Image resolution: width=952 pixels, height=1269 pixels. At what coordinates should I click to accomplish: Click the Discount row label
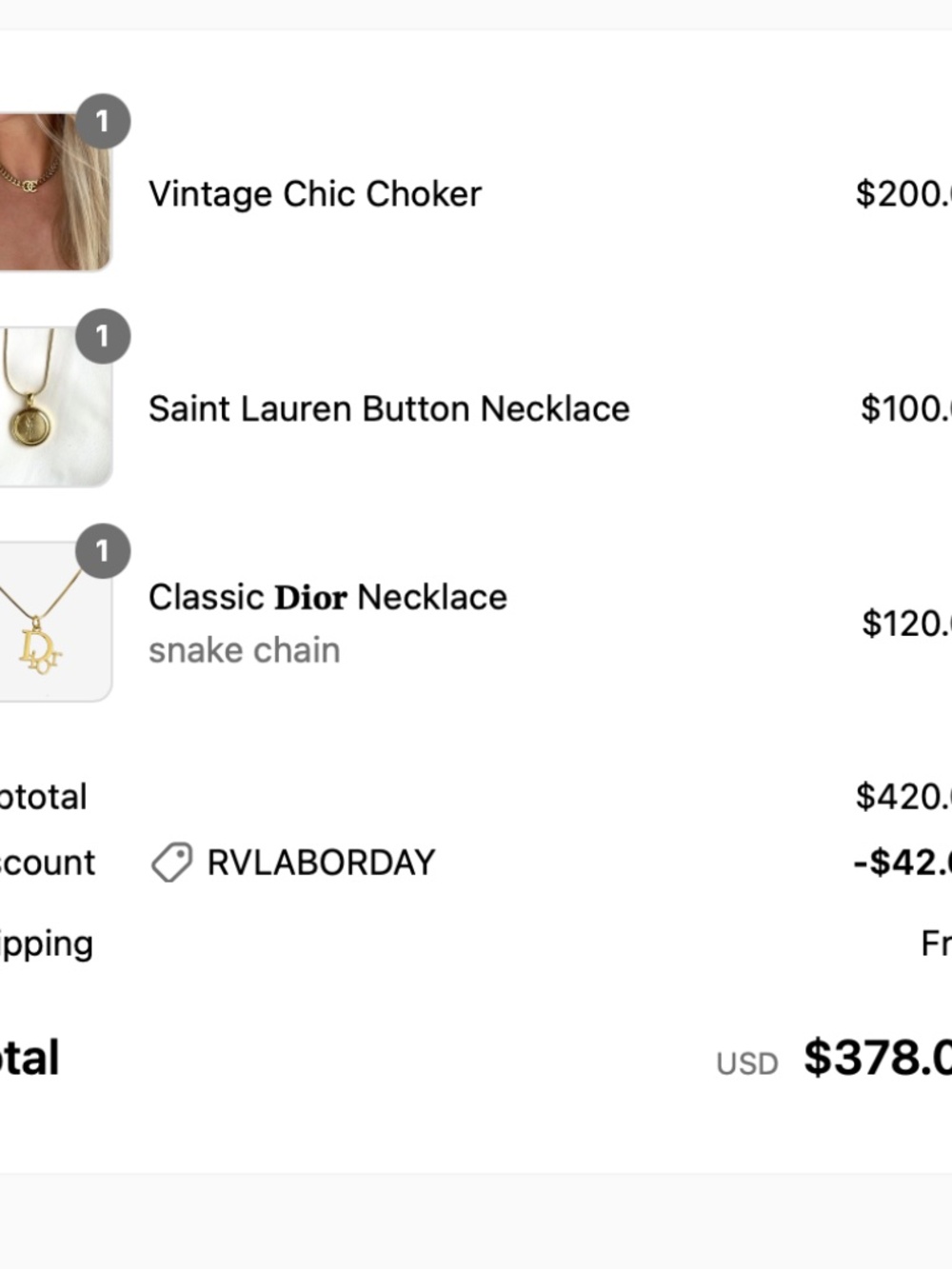pos(47,862)
